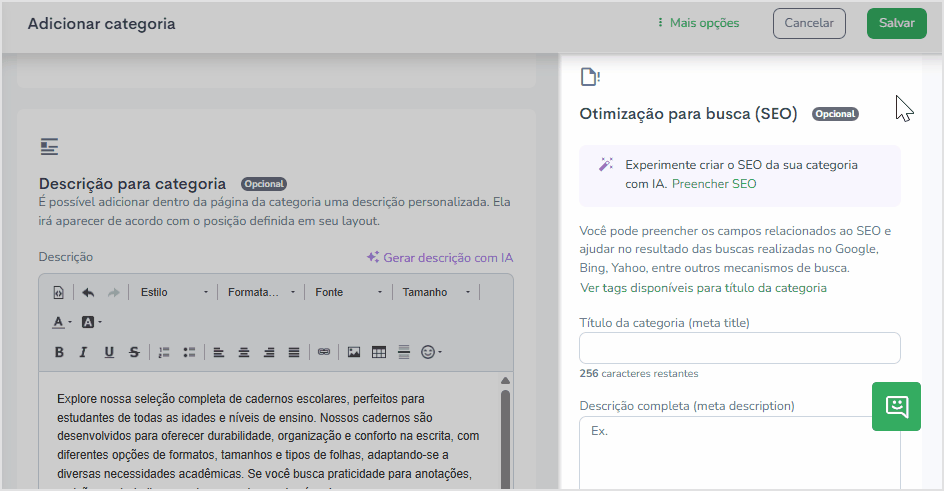Open the emoji picker
This screenshot has height=491, width=944.
(x=431, y=352)
